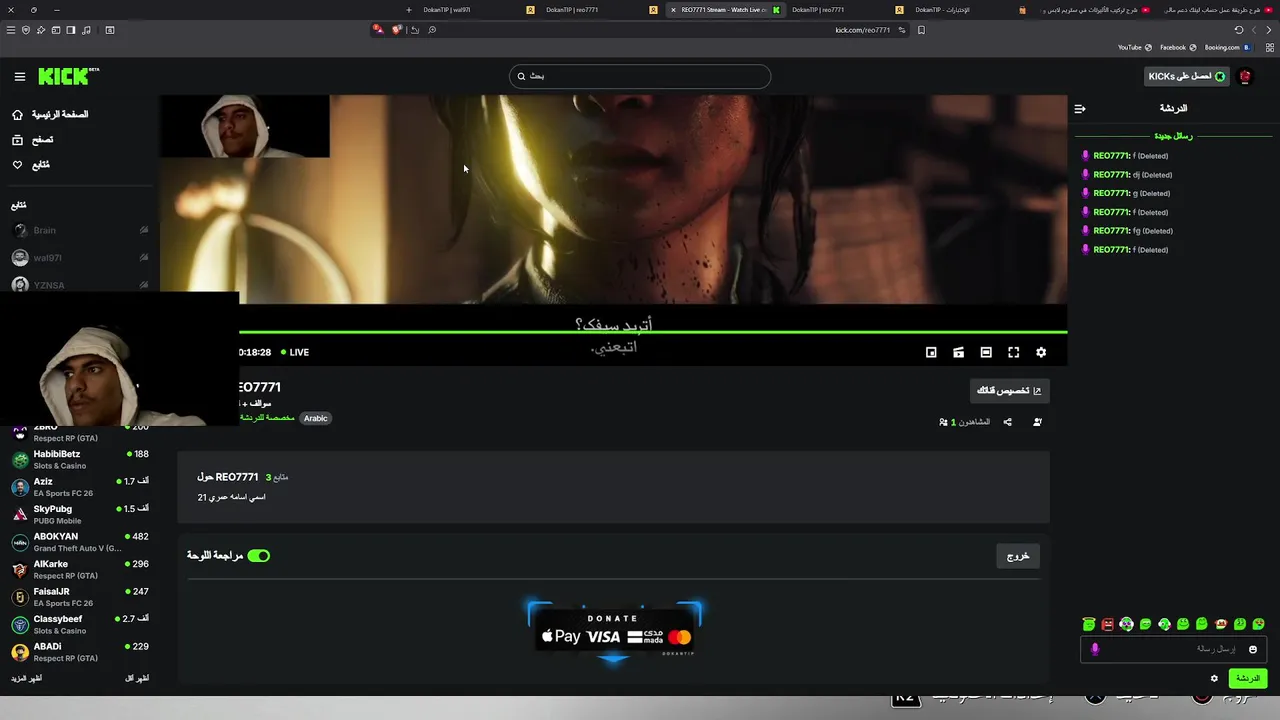Send the message with green chat button
The image size is (1280, 720).
point(1248,678)
